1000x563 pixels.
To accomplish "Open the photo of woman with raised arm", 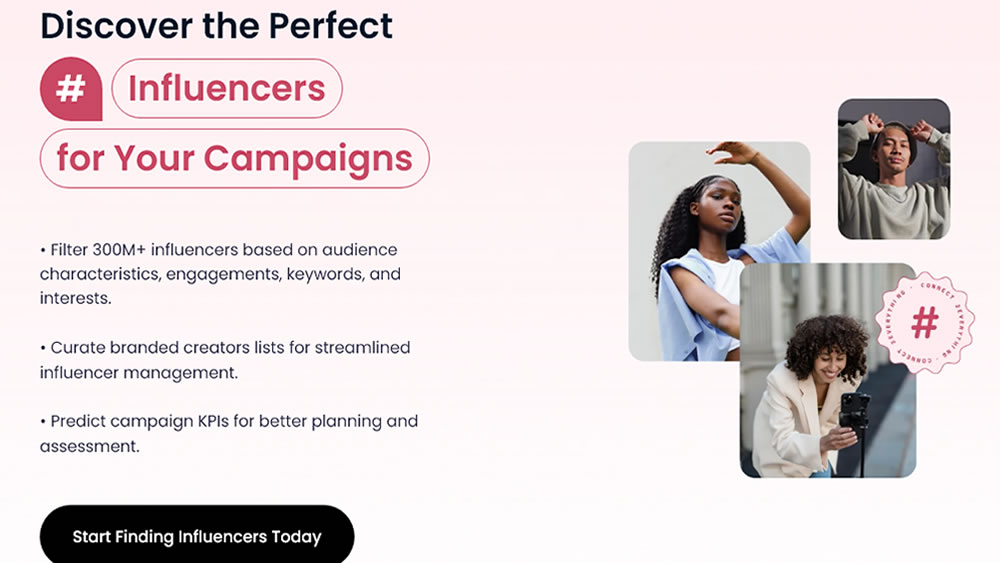I will [719, 251].
